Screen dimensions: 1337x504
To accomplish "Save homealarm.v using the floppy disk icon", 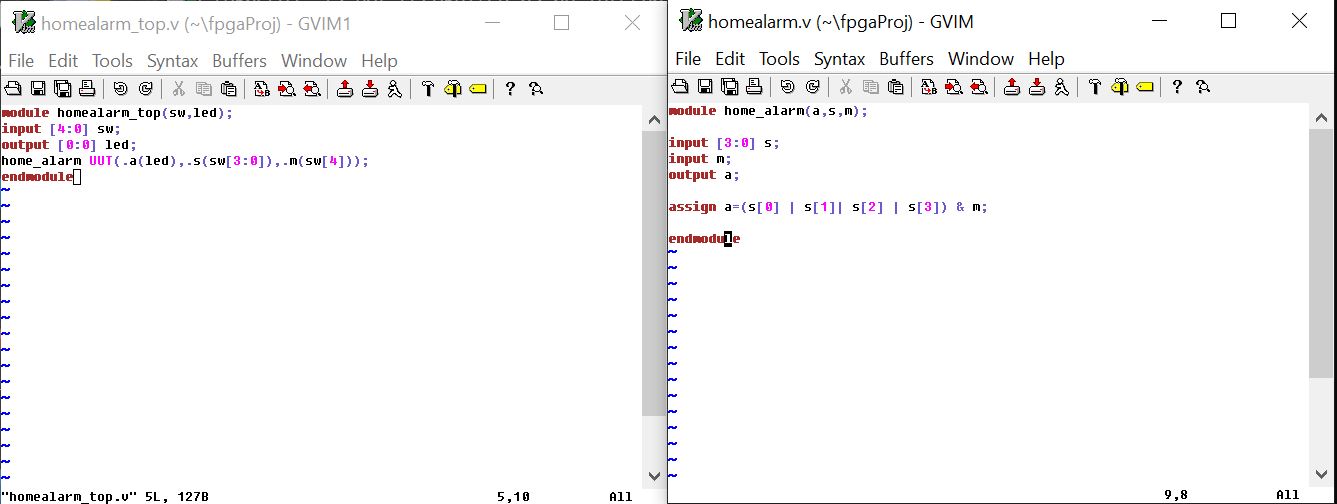I will pyautogui.click(x=704, y=87).
